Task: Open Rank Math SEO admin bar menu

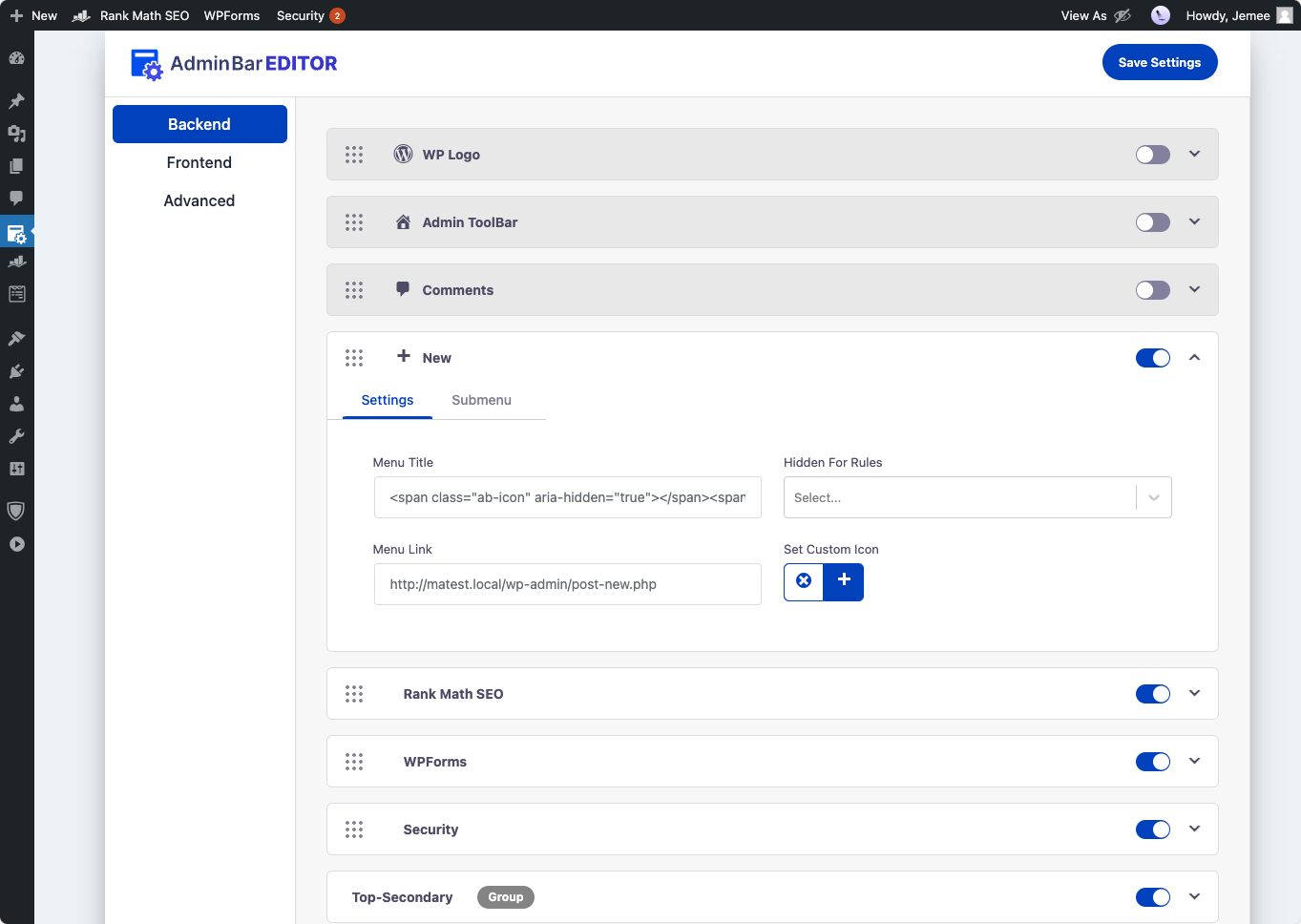Action: 131,15
